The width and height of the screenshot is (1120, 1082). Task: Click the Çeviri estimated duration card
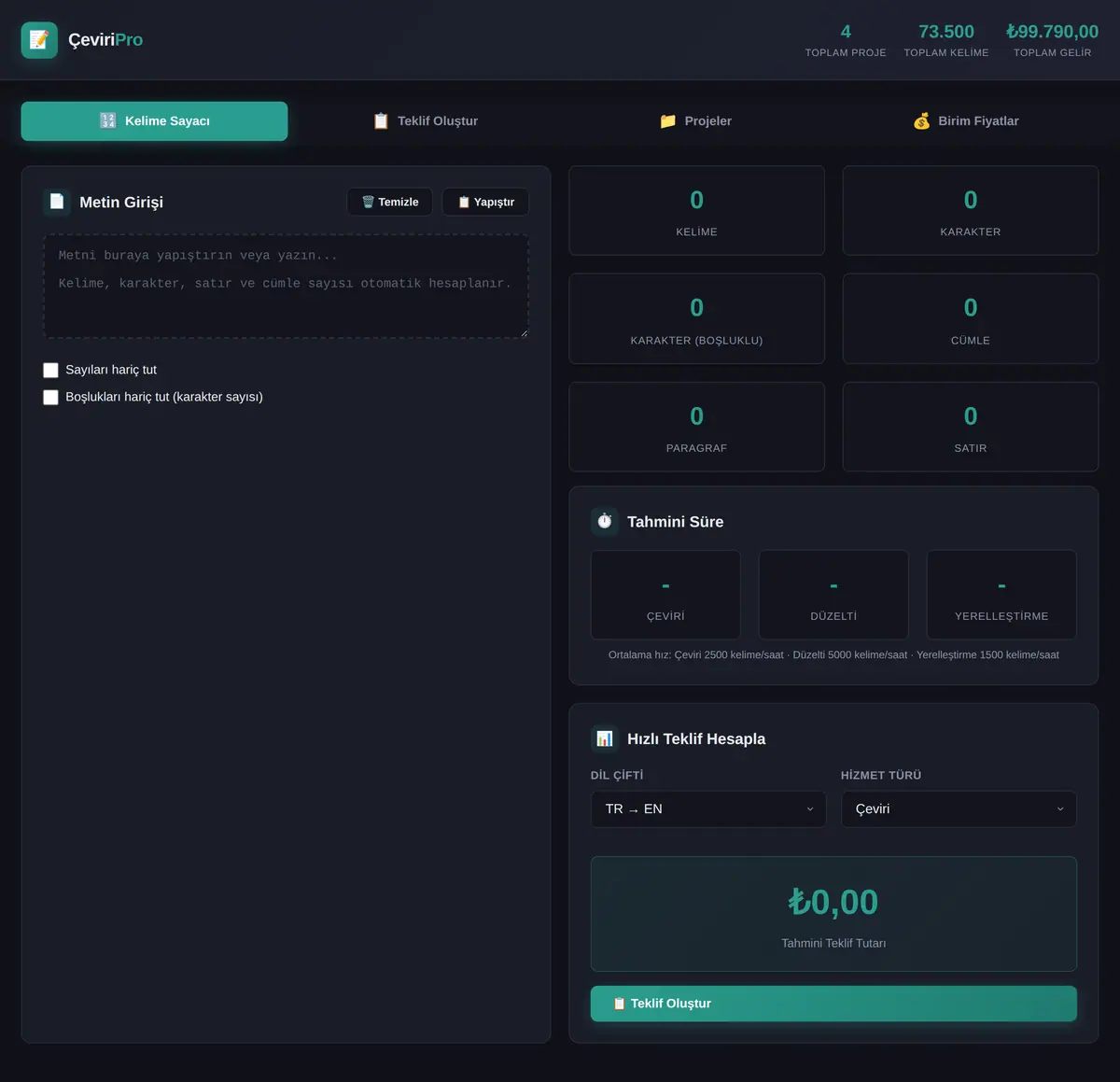point(665,595)
